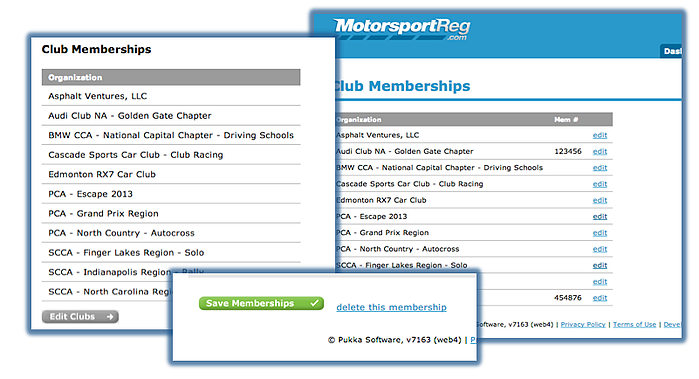This screenshot has height=379, width=699.
Task: Click Audi Club NA name in MotorsportReg window
Action: tap(404, 151)
